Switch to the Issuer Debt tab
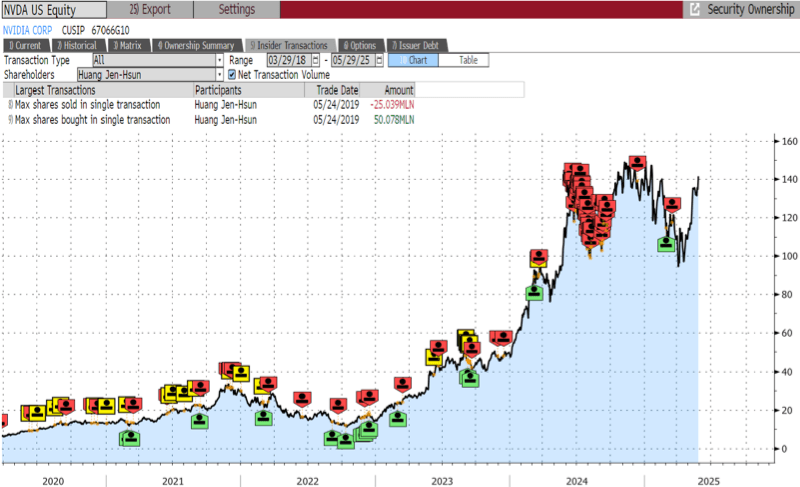Screen dimensions: 800x487 419,45
